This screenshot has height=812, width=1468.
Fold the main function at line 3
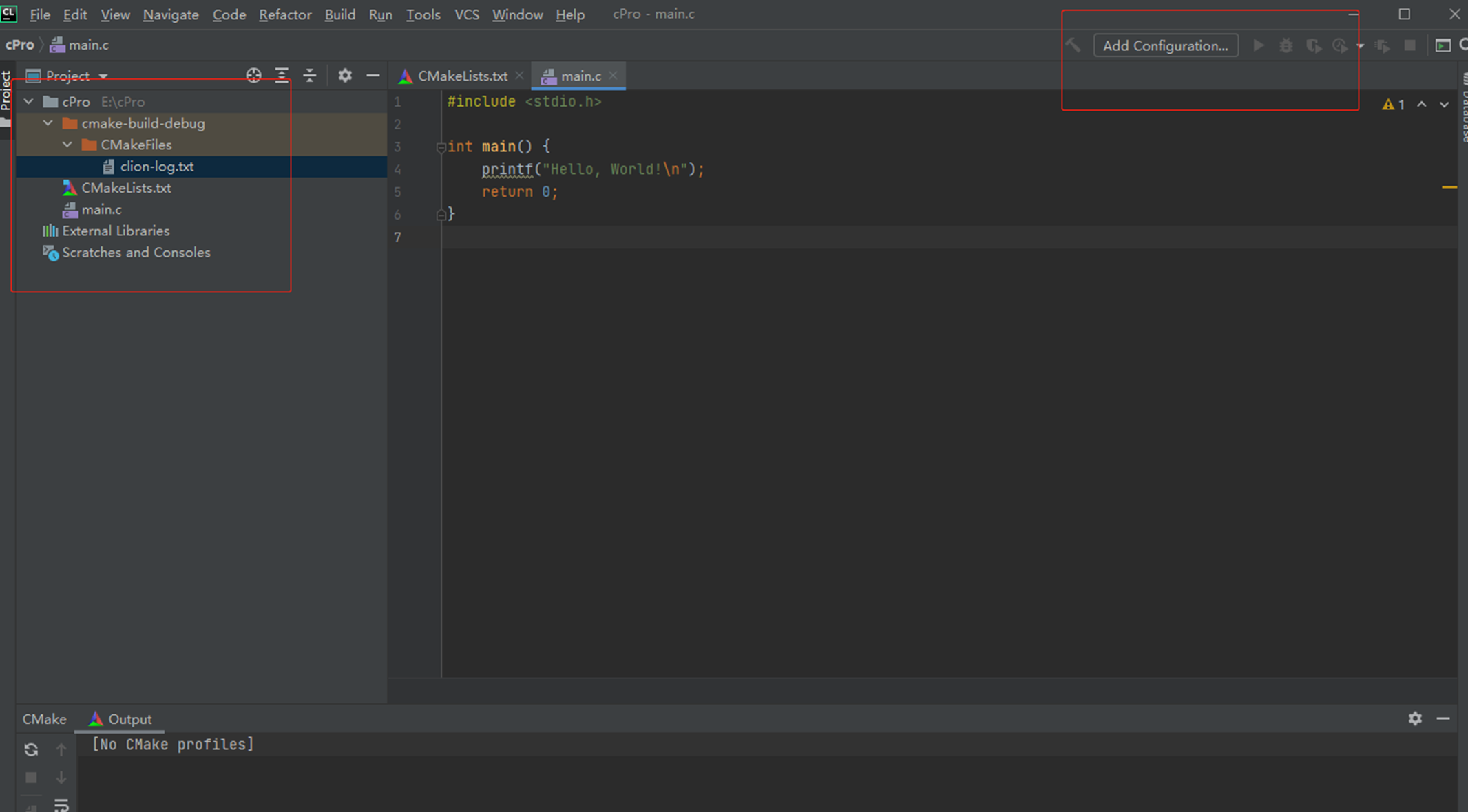pyautogui.click(x=441, y=147)
